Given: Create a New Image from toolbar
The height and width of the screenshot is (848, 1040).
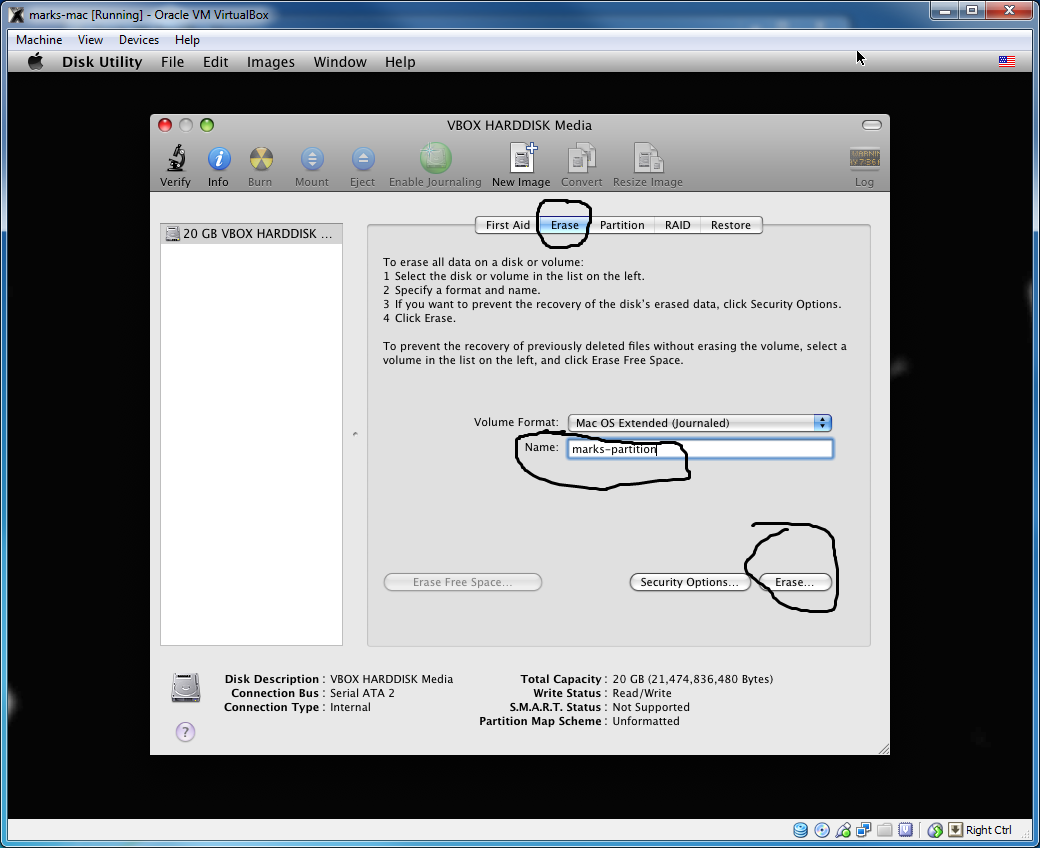Looking at the screenshot, I should pyautogui.click(x=522, y=158).
